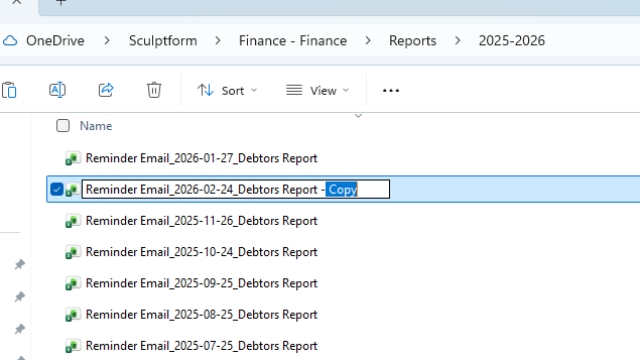
Task: Go to OneDrive in the breadcrumb
Action: [x=55, y=40]
